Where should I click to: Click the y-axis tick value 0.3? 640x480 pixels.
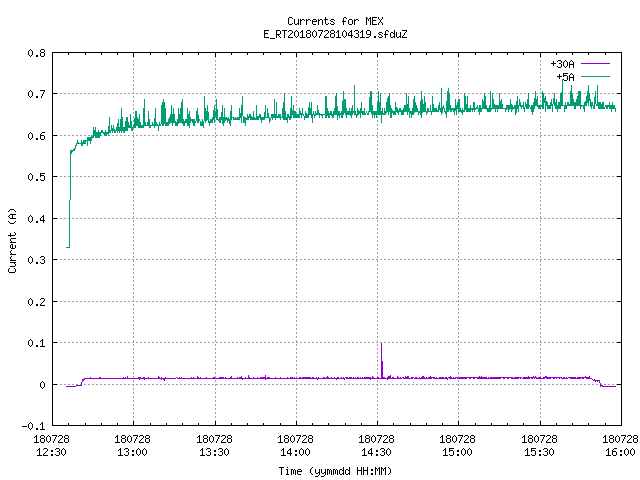36,260
